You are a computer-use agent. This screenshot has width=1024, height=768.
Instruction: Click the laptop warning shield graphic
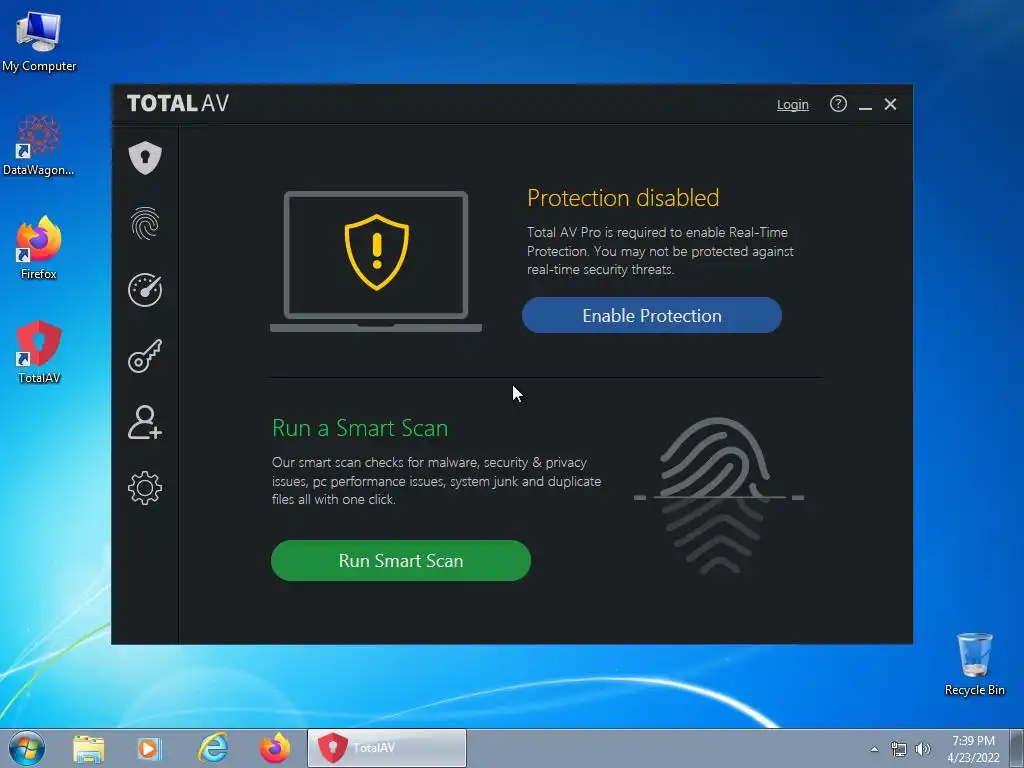tap(376, 261)
